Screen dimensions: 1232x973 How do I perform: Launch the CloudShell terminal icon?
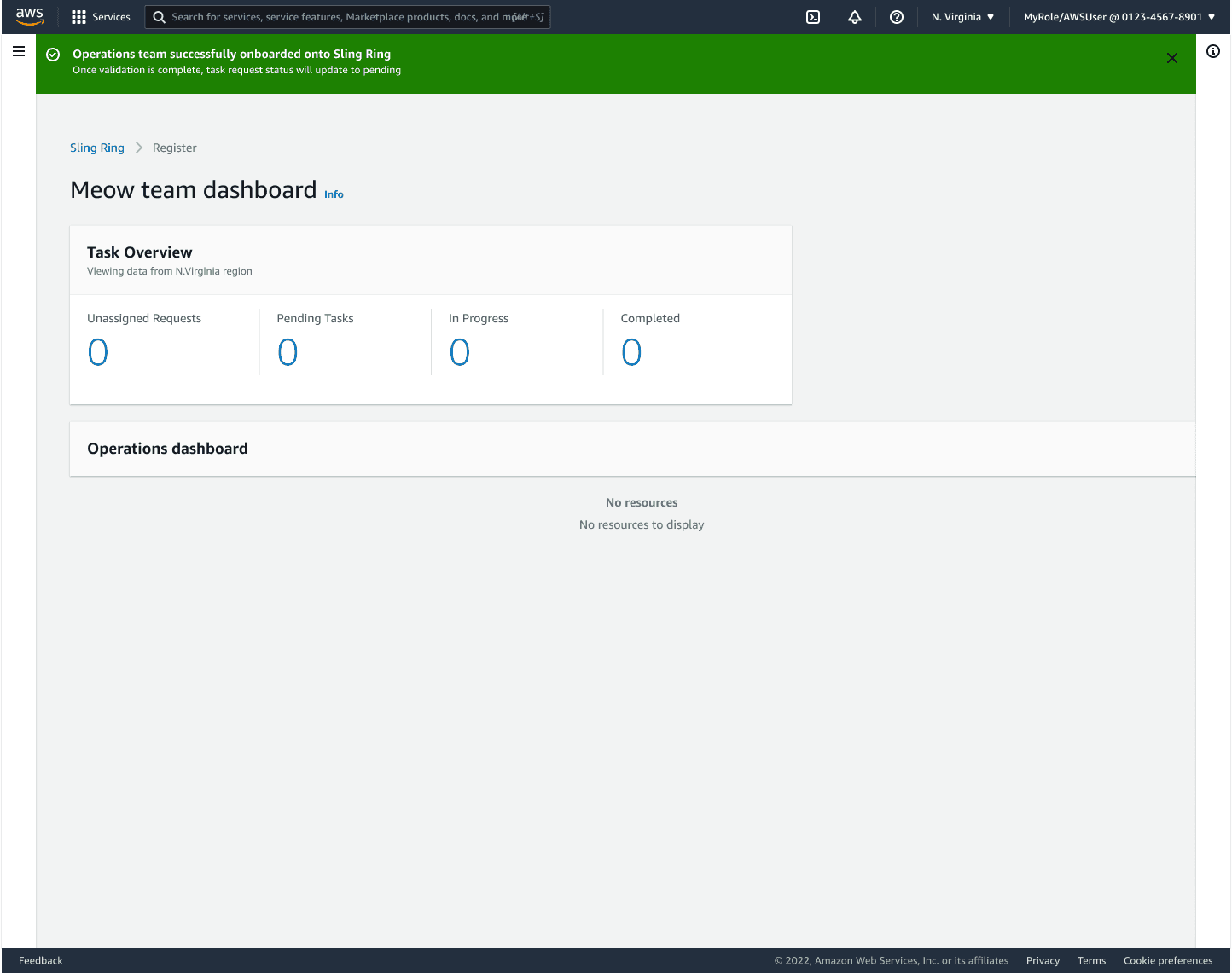coord(813,17)
